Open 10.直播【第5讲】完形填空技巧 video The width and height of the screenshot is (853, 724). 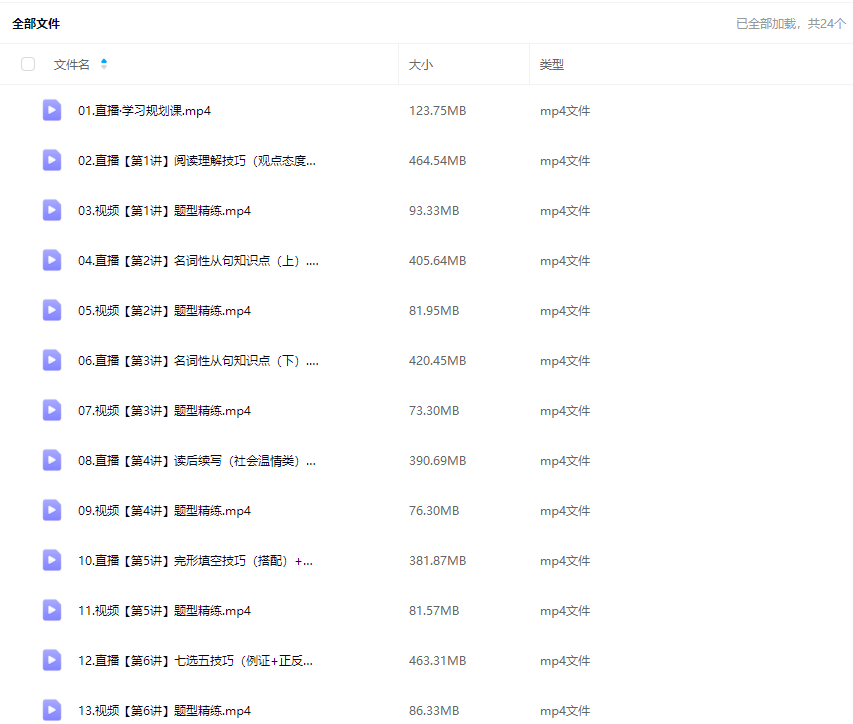(195, 561)
